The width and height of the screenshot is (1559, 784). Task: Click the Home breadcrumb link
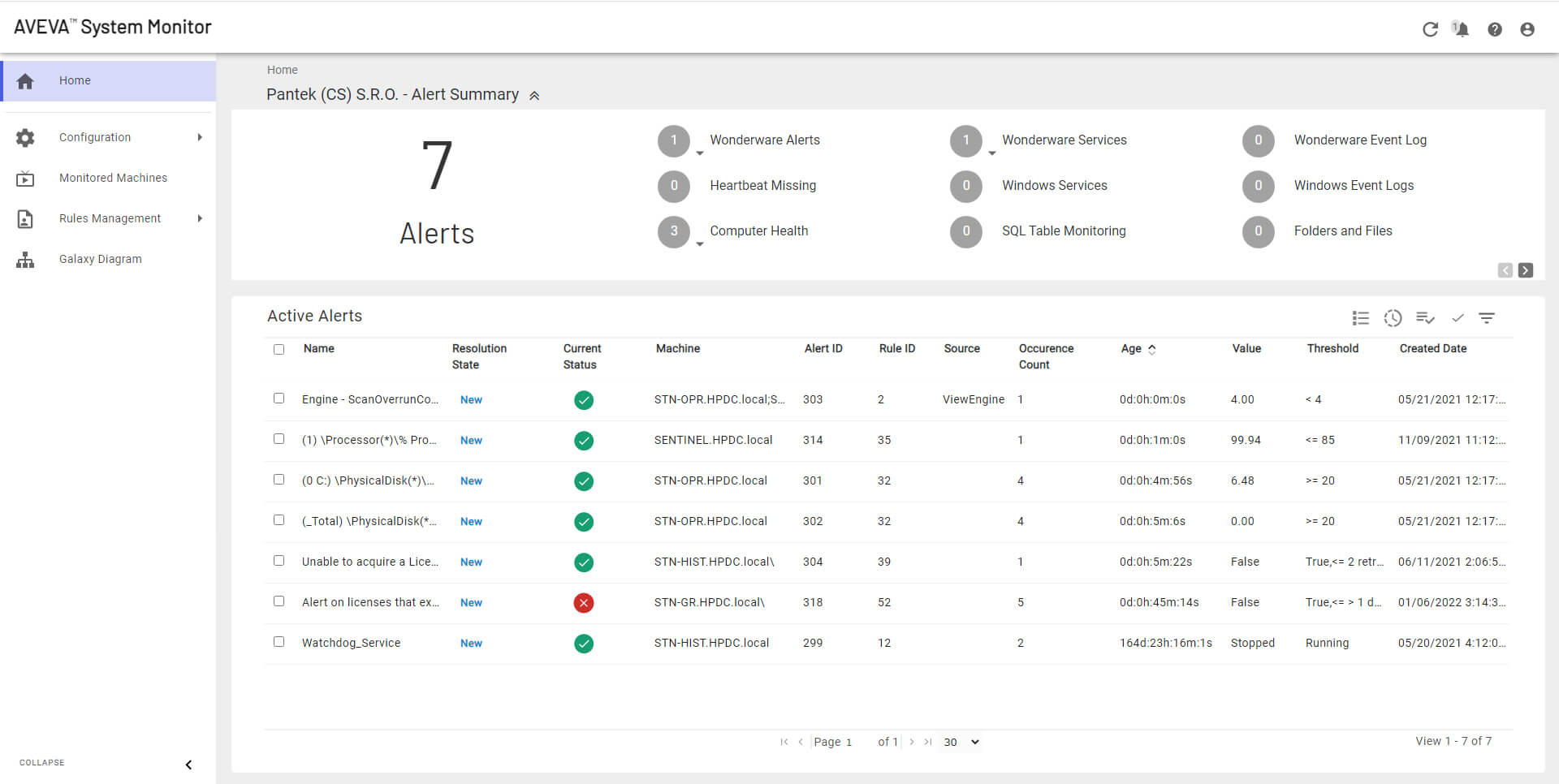[282, 70]
